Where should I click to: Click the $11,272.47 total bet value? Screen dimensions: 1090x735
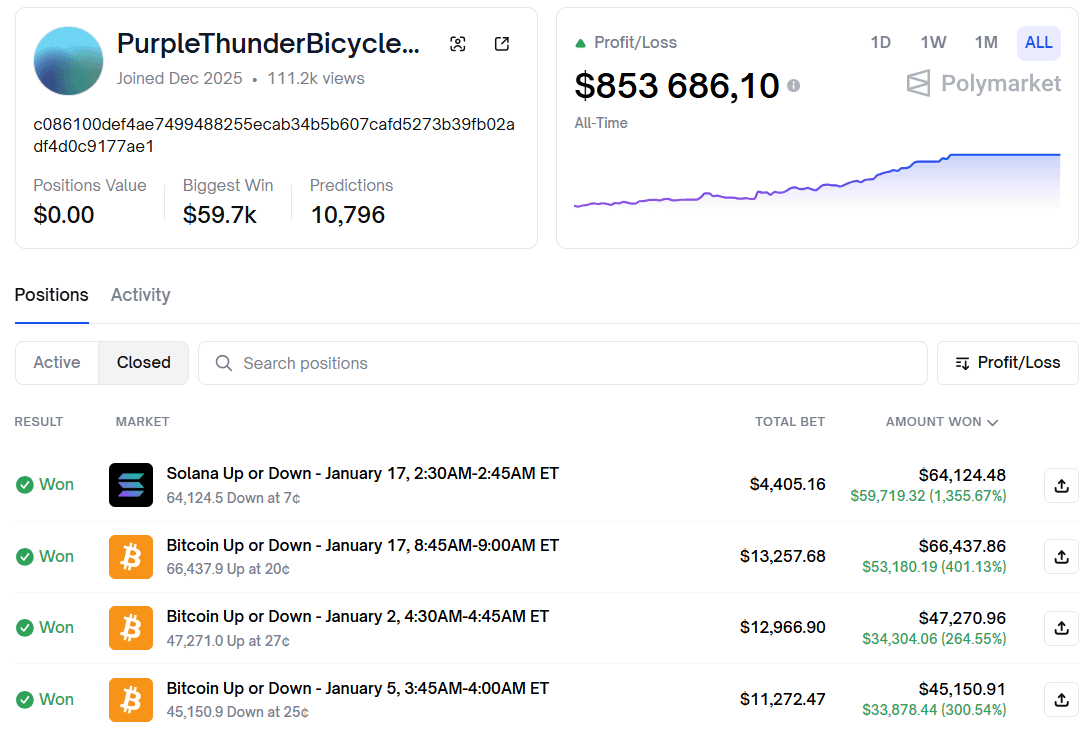[782, 699]
